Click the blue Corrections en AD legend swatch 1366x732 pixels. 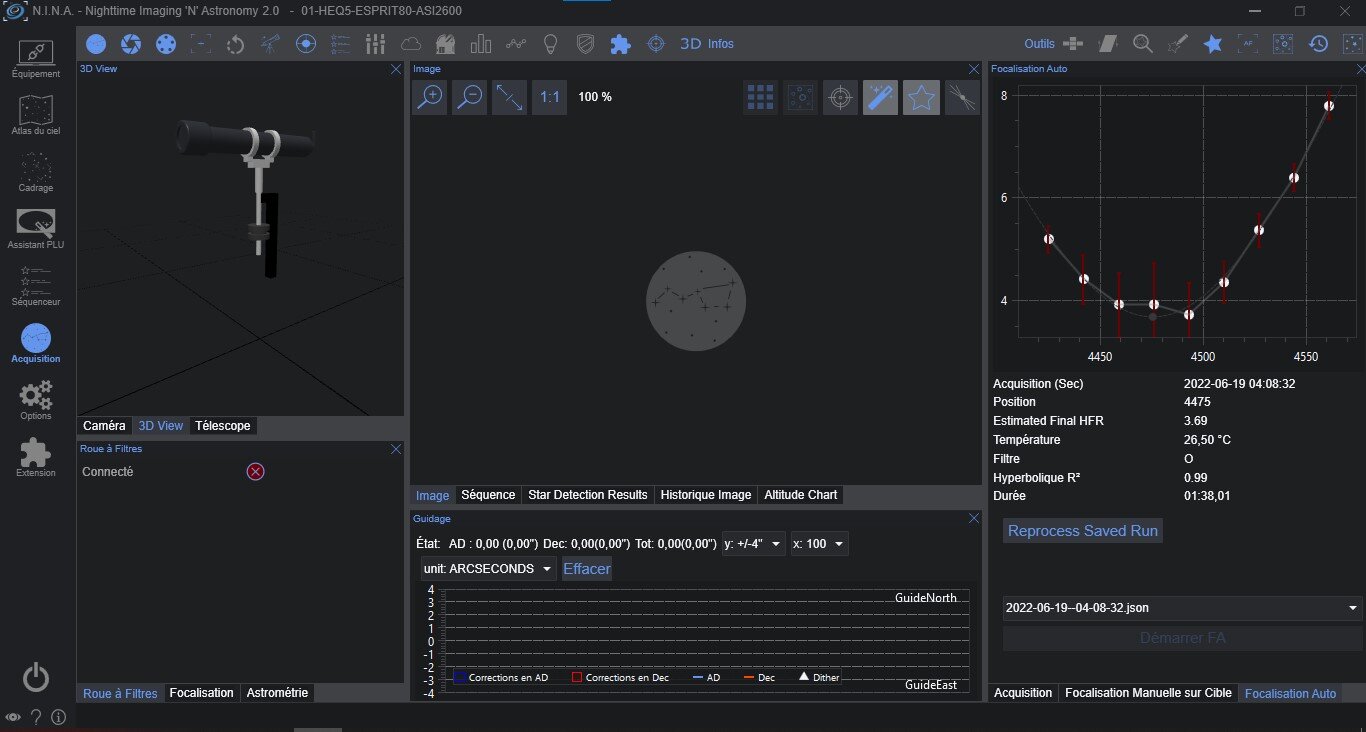[x=460, y=677]
